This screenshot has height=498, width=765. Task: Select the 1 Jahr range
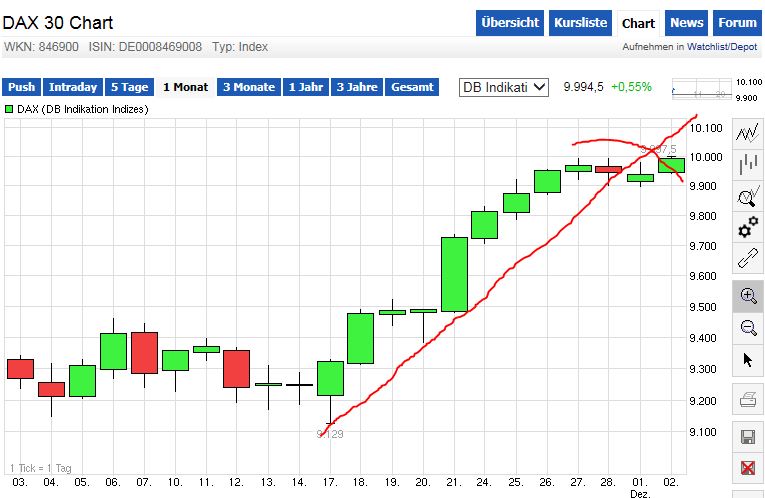tap(306, 87)
